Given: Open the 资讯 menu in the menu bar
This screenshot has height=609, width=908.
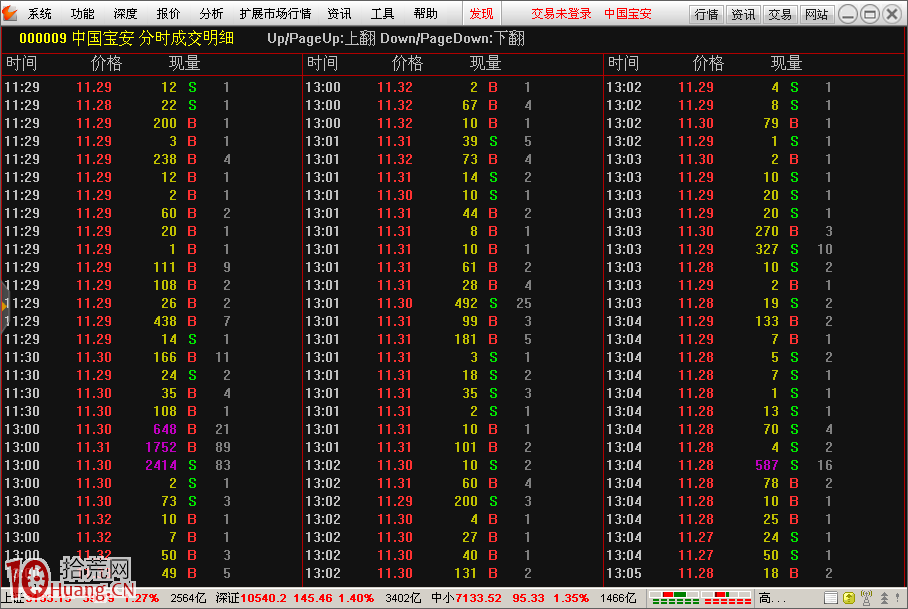Looking at the screenshot, I should click(x=339, y=14).
